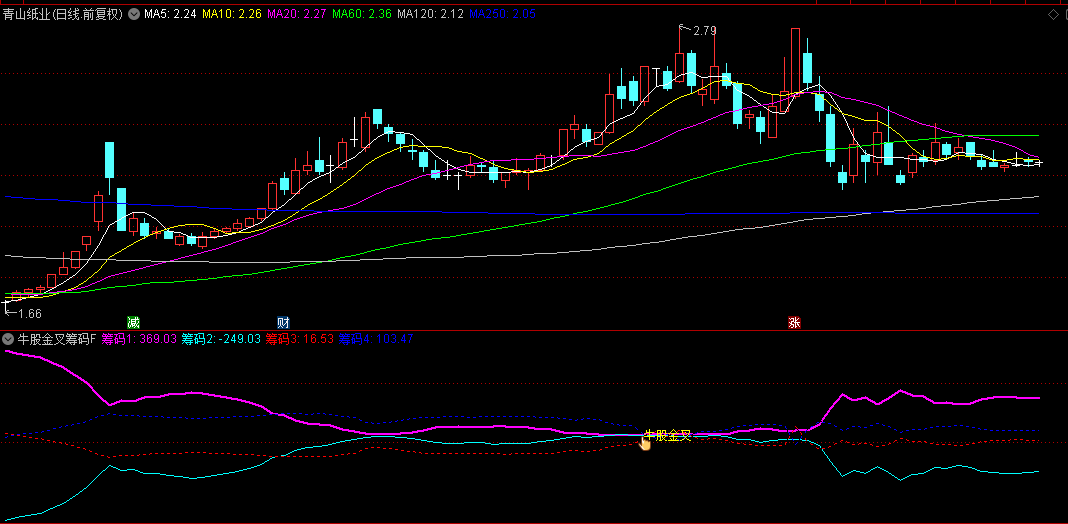The height and width of the screenshot is (524, 1068).
Task: Click the 2.79 highest price label
Action: (705, 30)
